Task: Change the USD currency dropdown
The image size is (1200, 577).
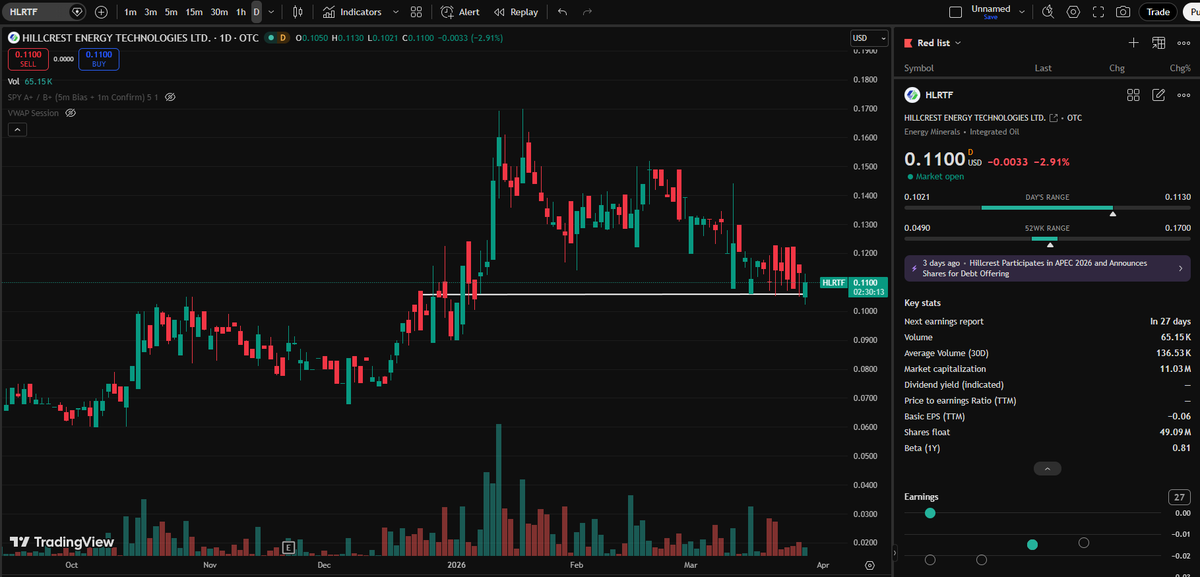Action: click(868, 38)
